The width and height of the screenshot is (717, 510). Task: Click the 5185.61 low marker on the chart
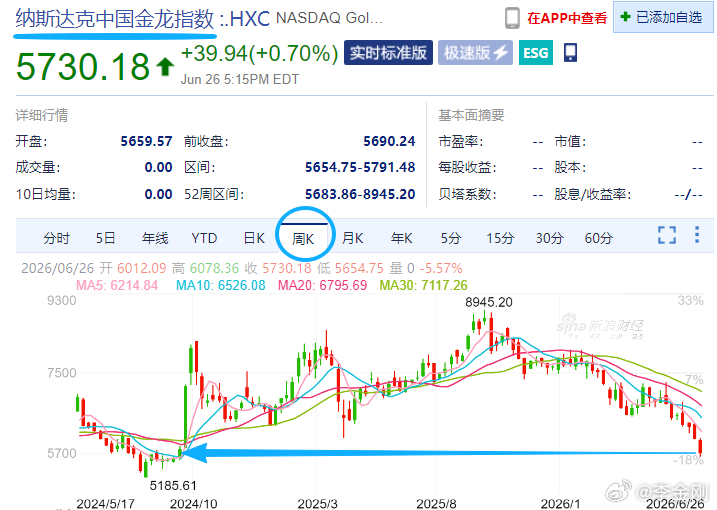click(x=173, y=485)
